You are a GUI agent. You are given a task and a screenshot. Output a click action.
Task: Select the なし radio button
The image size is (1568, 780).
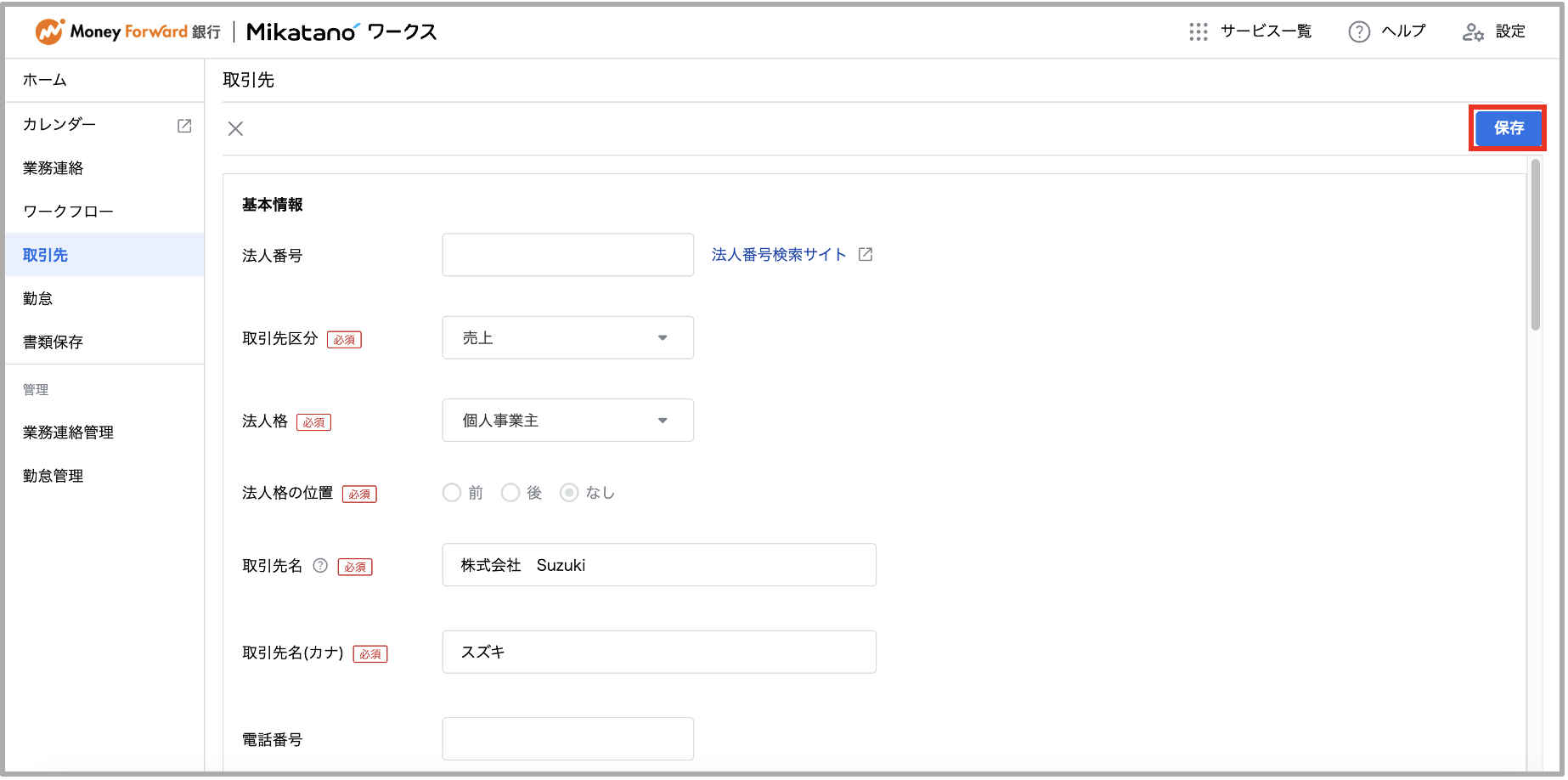point(569,493)
